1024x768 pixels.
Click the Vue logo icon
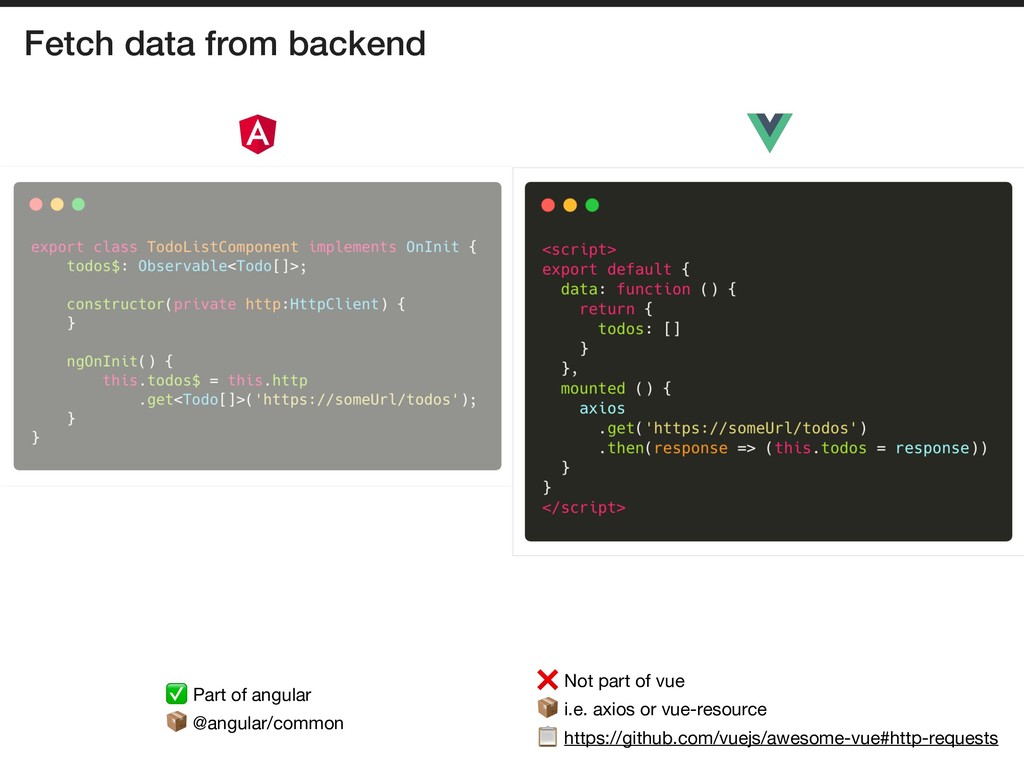769,133
